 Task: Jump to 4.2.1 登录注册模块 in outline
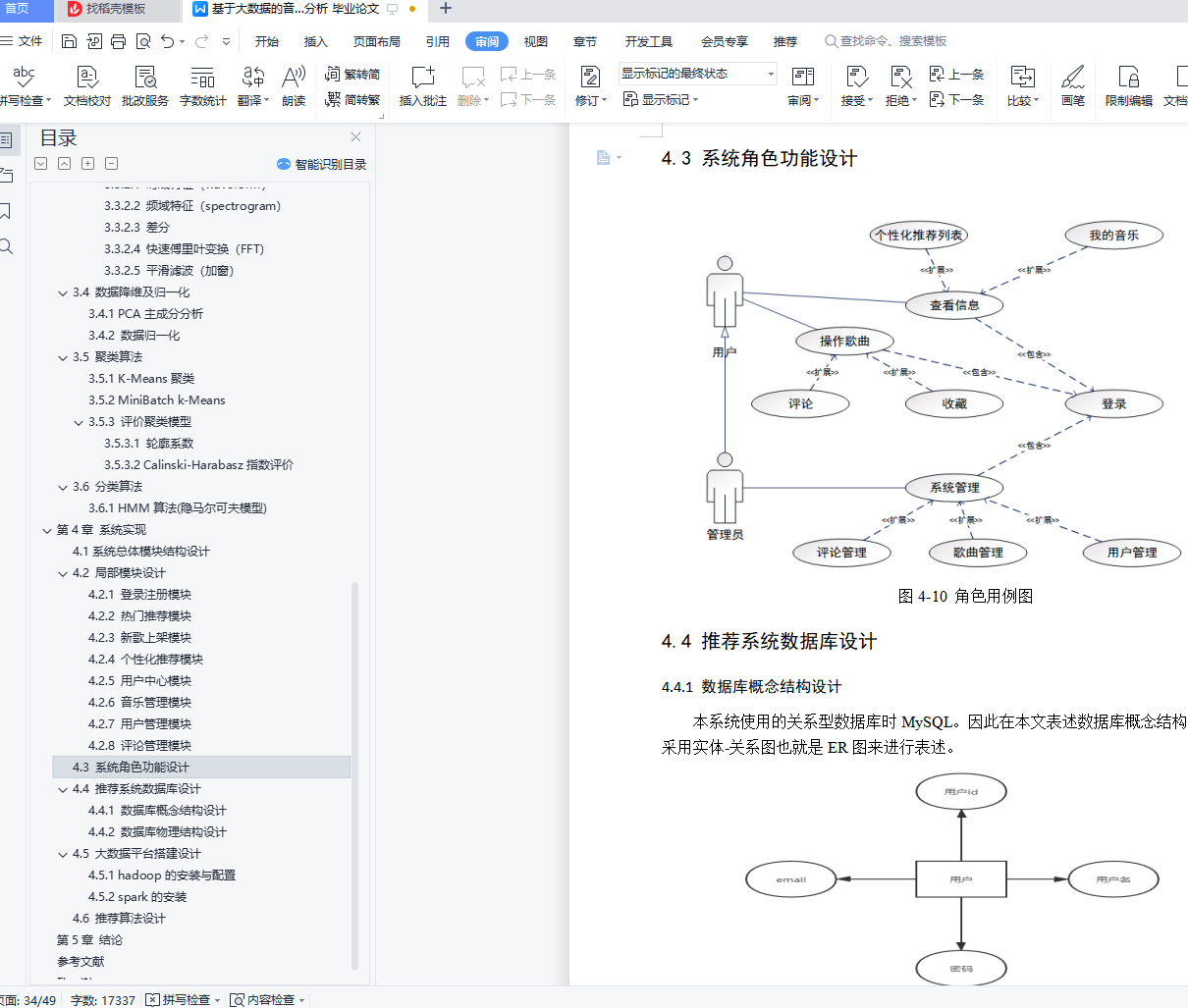coord(139,595)
